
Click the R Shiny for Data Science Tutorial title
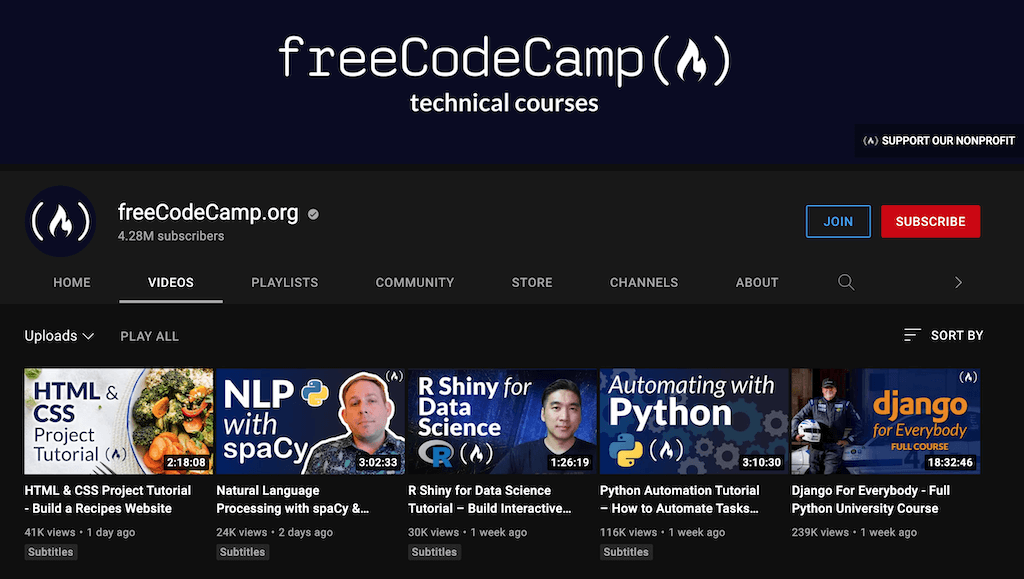pyautogui.click(x=490, y=499)
